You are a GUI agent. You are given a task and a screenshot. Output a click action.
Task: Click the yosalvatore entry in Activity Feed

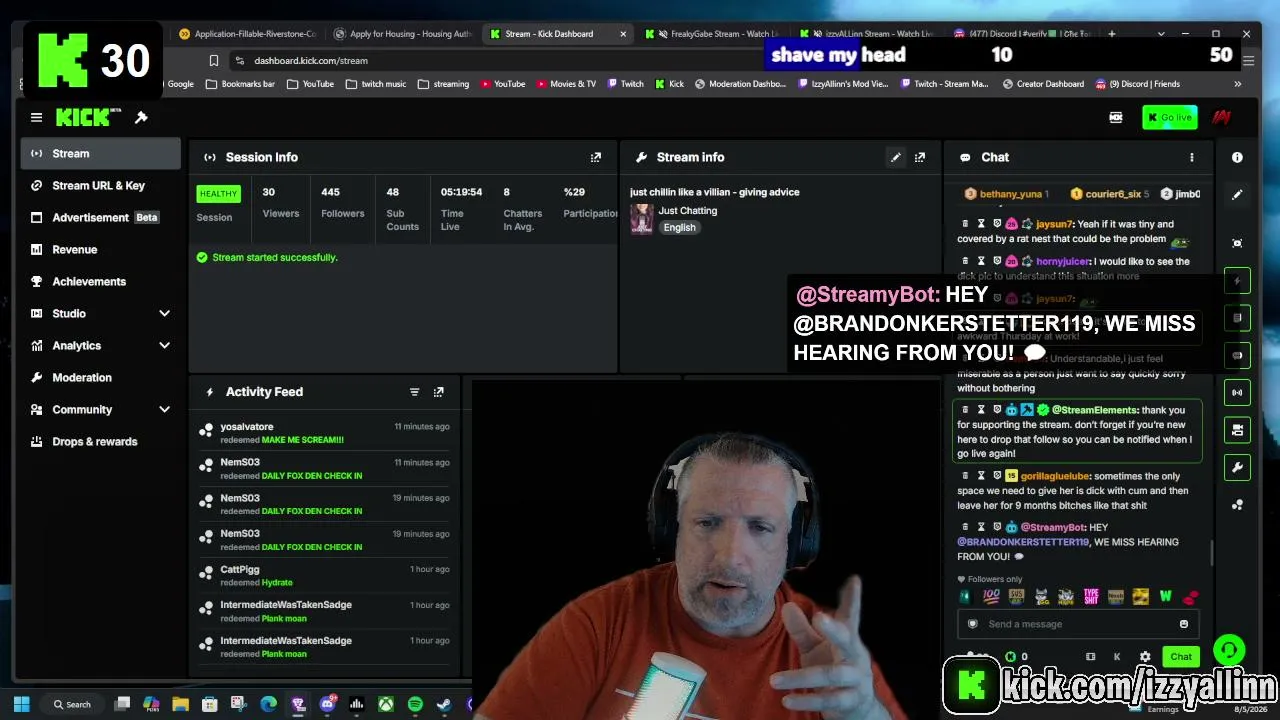tap(325, 433)
